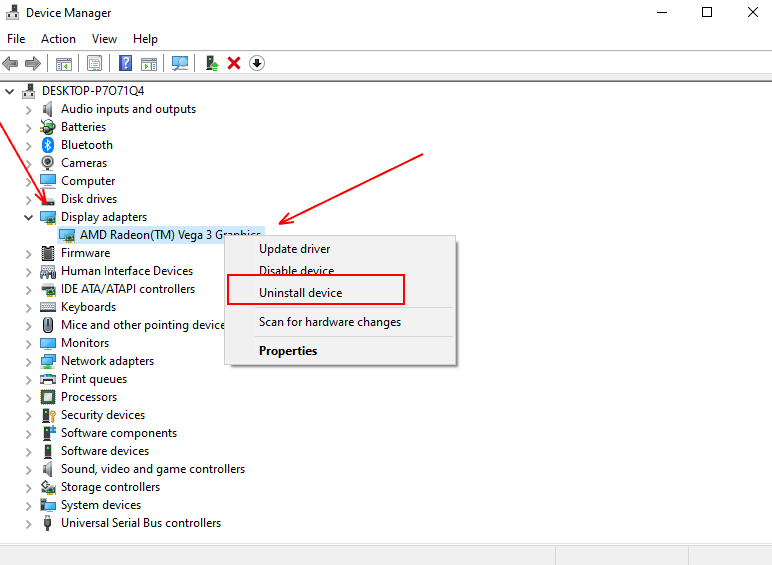Expand the System devices chevron
Viewport: 772px width, 565px height.
click(29, 505)
